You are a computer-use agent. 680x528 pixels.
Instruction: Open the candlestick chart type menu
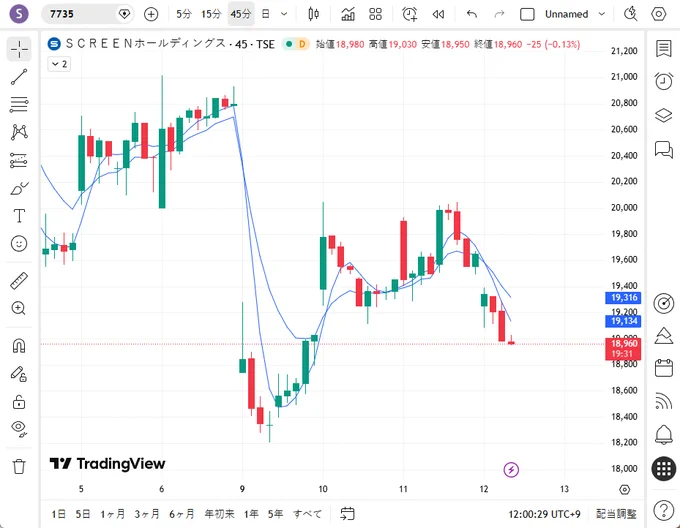[314, 14]
